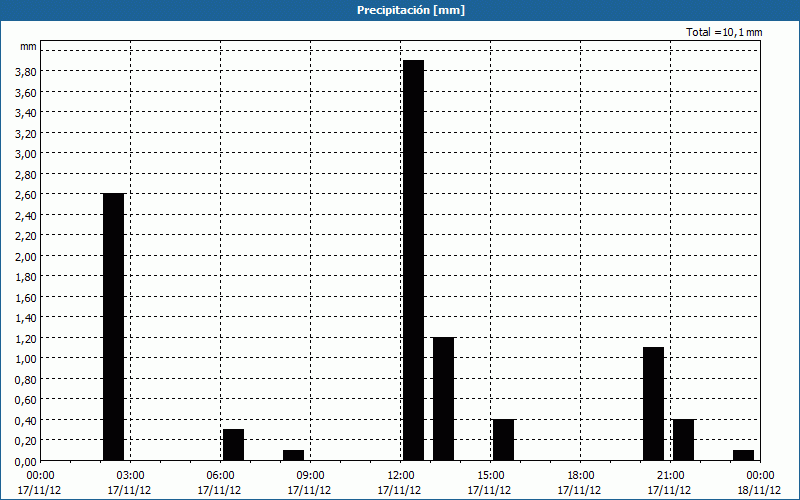Screen dimensions: 800x500
Task: Click the 09:00 time label
Action: (x=311, y=476)
